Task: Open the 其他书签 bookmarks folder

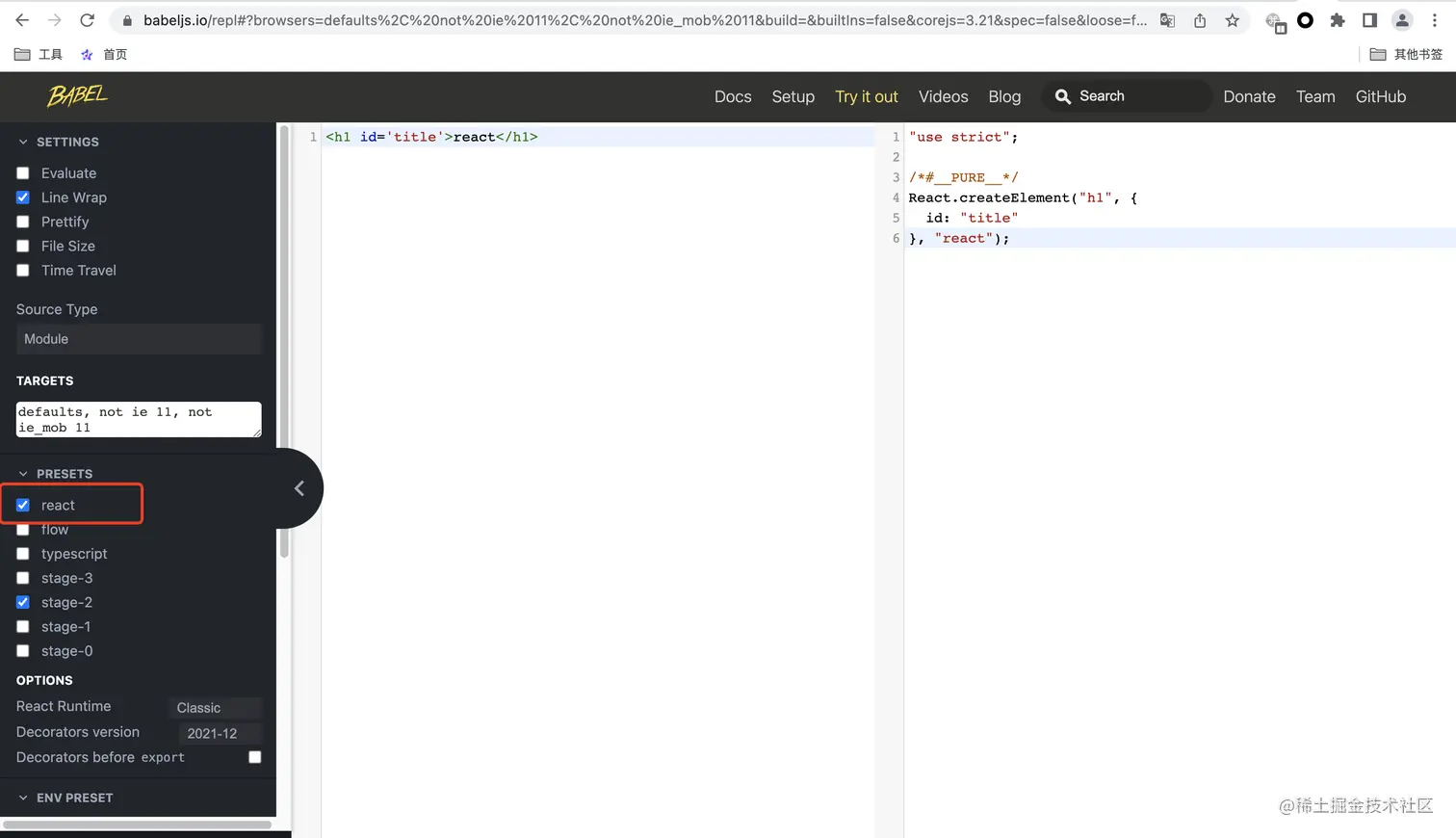Action: [x=1406, y=55]
